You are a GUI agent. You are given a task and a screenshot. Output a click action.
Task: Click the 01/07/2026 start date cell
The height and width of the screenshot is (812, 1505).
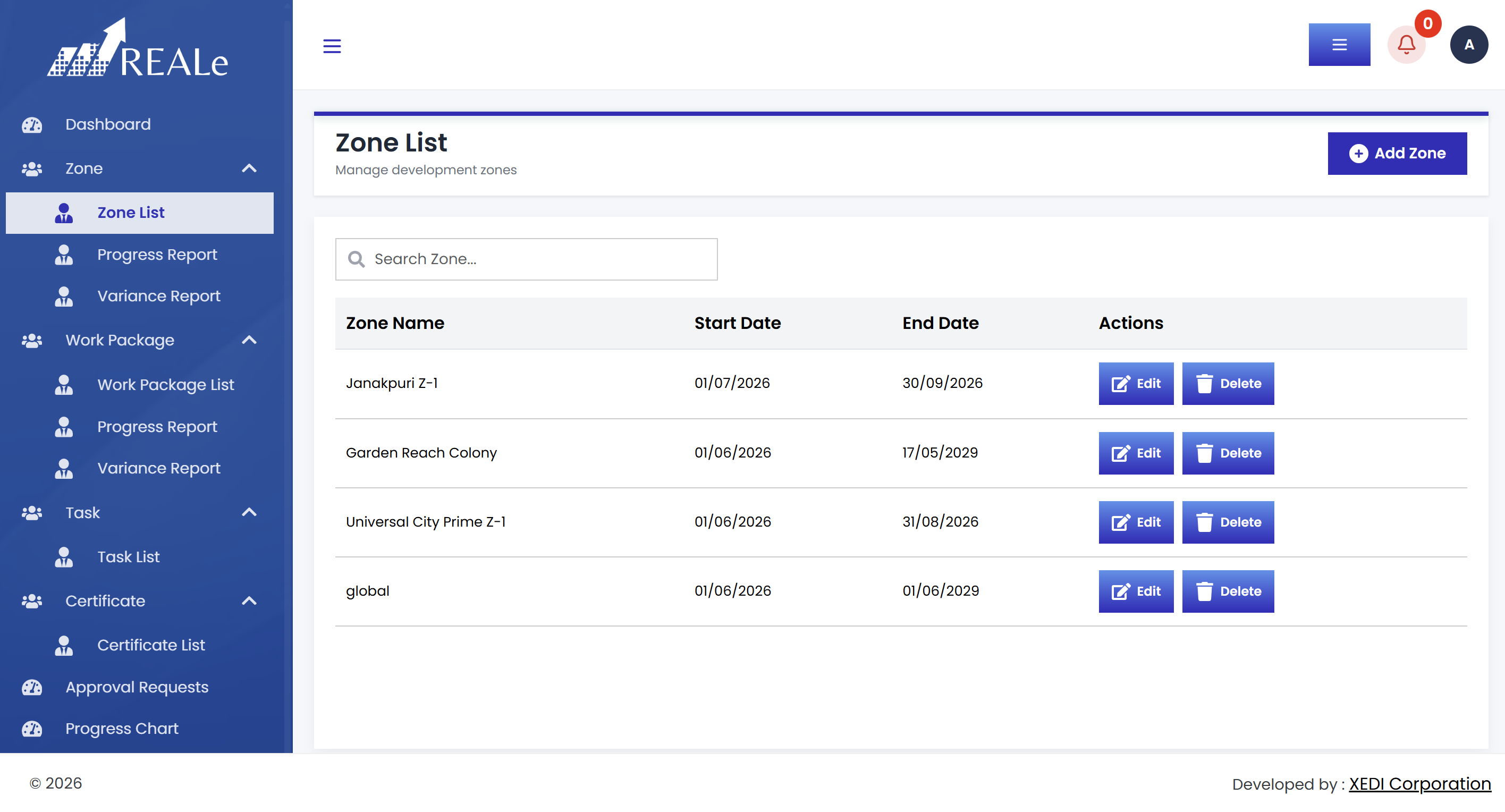pyautogui.click(x=732, y=383)
